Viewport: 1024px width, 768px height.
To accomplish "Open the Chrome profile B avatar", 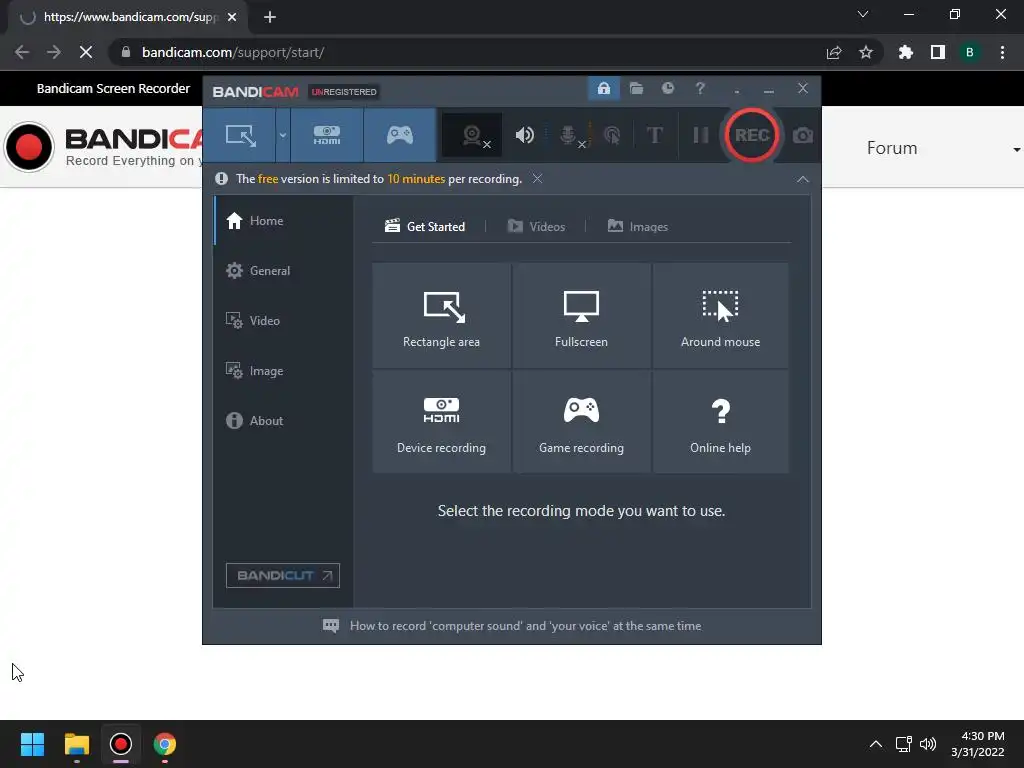I will (x=969, y=52).
